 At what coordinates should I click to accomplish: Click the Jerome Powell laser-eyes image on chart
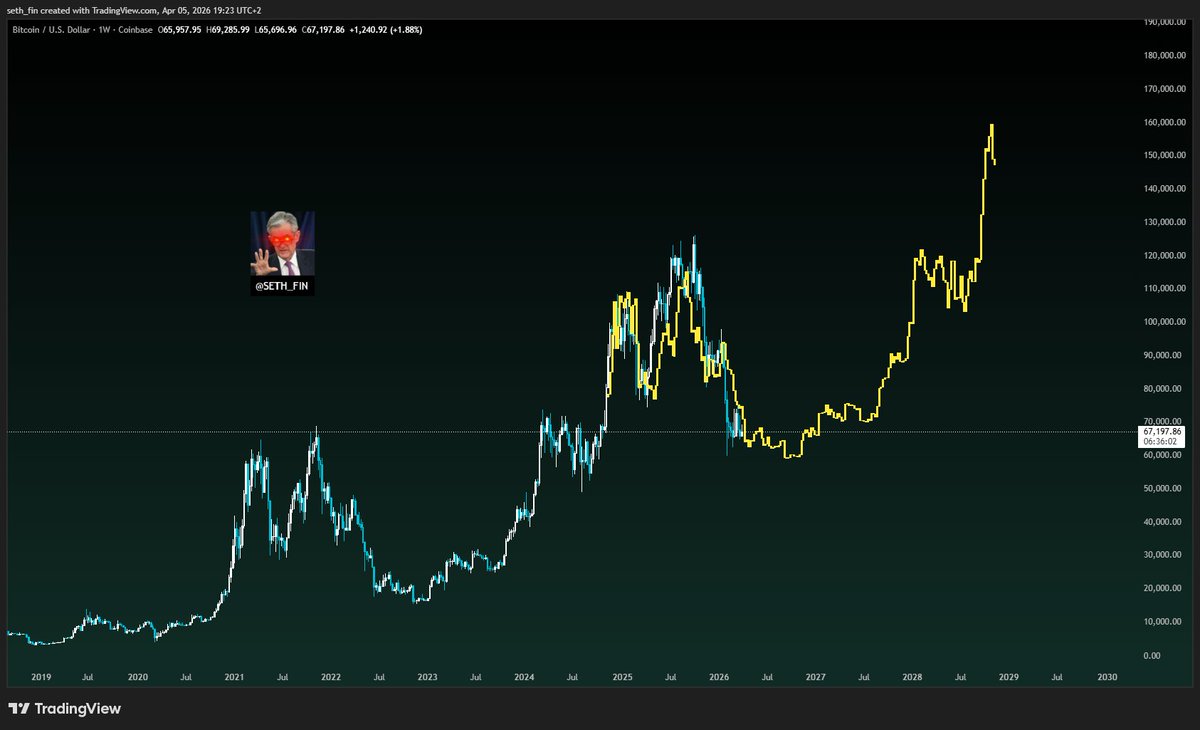pos(282,243)
